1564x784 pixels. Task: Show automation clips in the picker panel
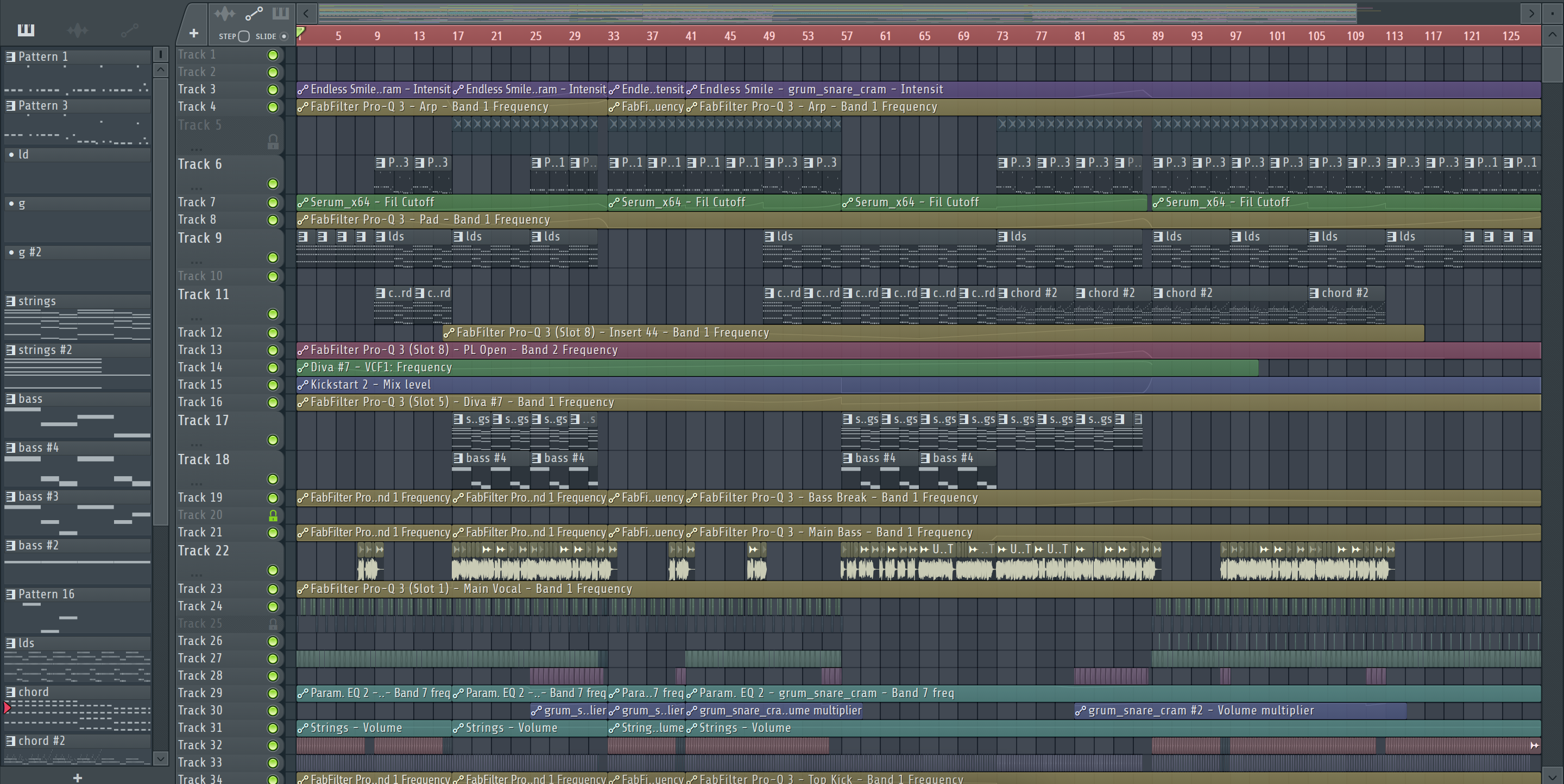[x=129, y=29]
